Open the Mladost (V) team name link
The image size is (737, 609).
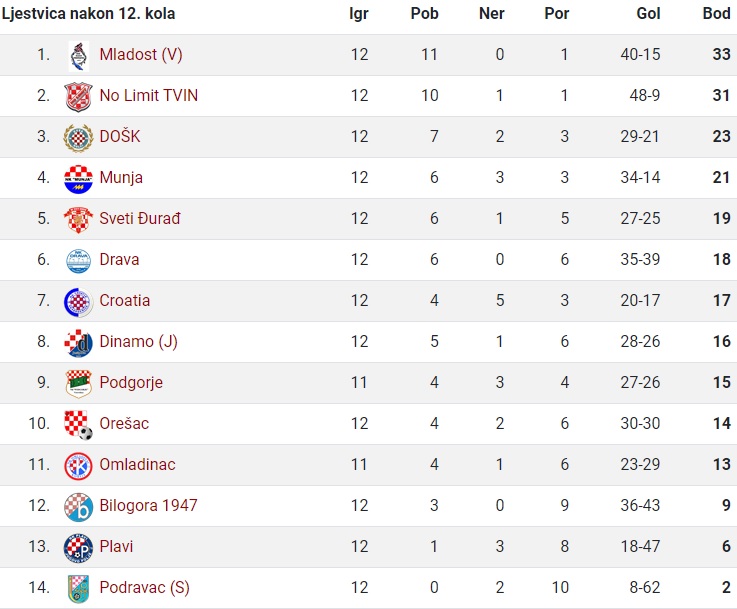click(141, 55)
